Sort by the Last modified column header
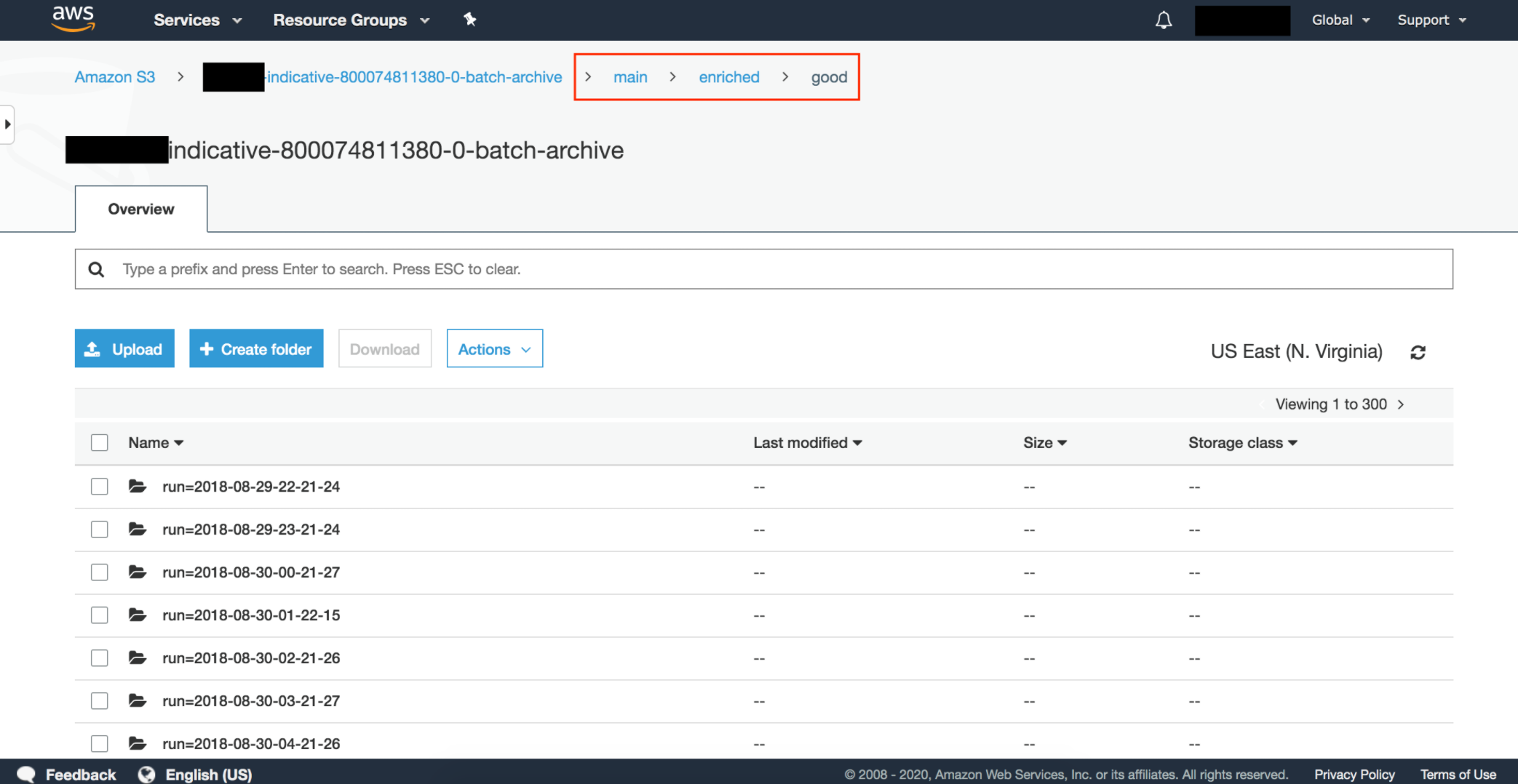Image resolution: width=1518 pixels, height=784 pixels. click(x=808, y=443)
